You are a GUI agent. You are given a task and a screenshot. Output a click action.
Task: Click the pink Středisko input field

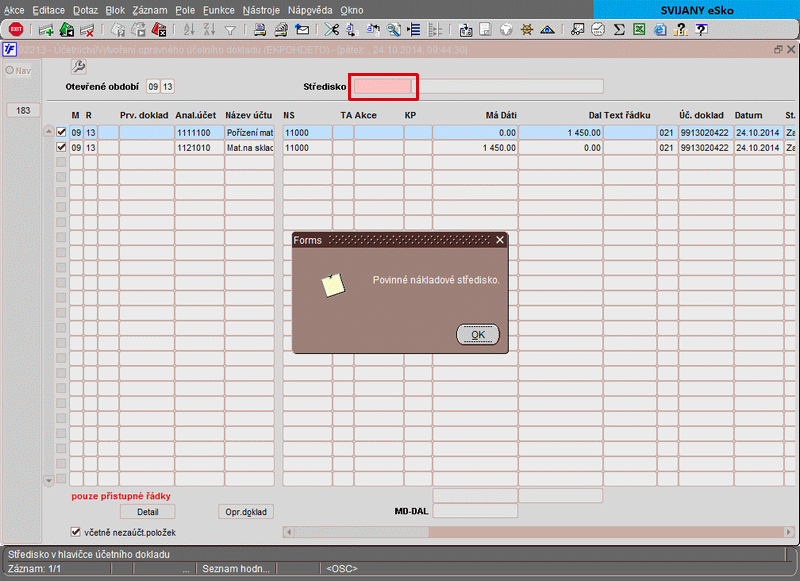coord(383,87)
